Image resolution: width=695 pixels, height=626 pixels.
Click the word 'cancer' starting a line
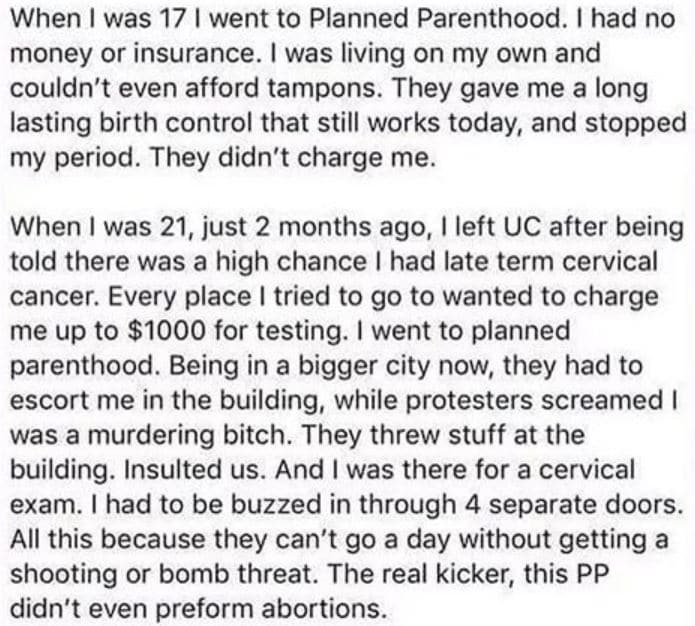[53, 298]
